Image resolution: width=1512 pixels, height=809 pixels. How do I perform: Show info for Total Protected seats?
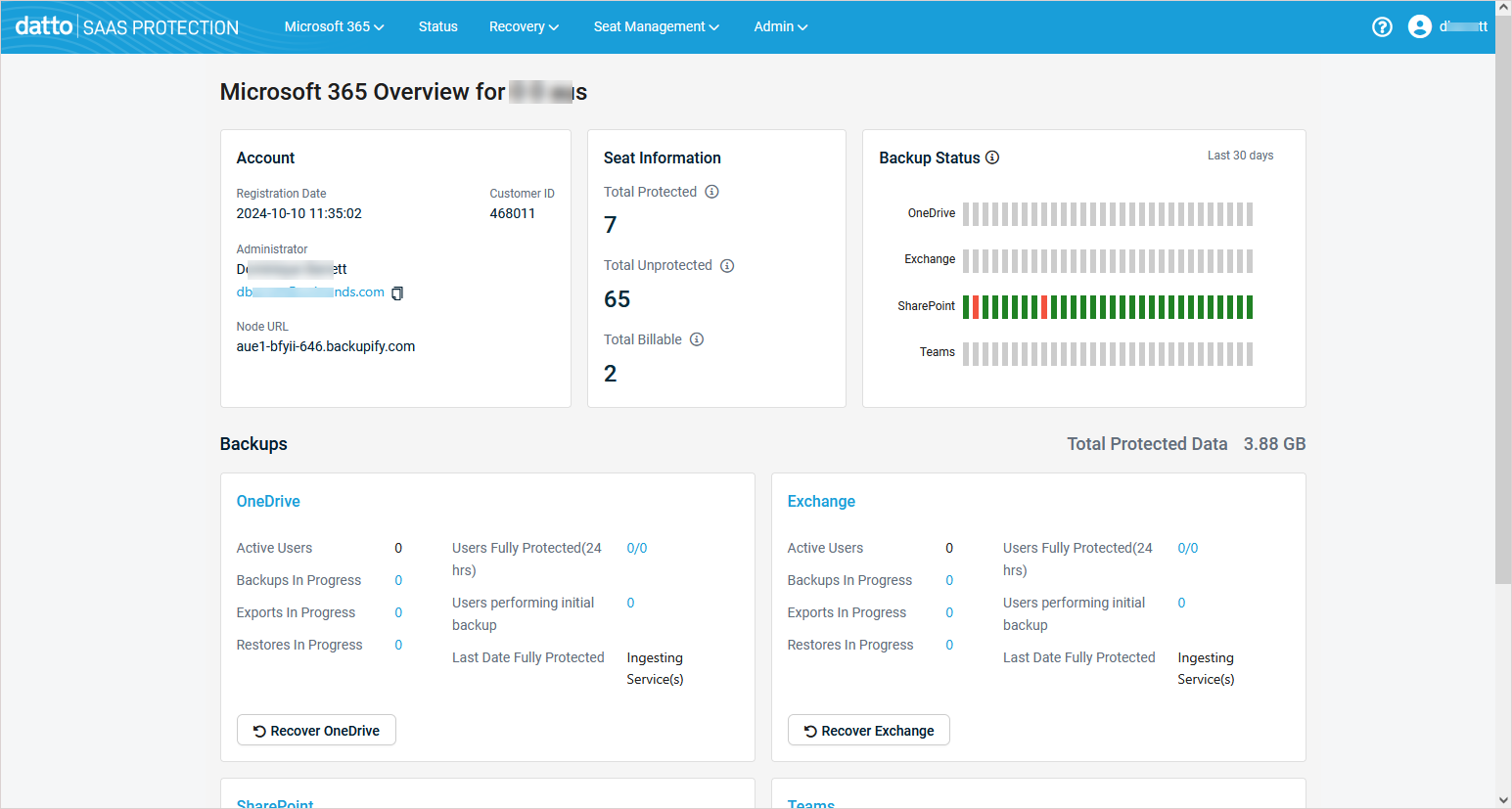[x=711, y=192]
